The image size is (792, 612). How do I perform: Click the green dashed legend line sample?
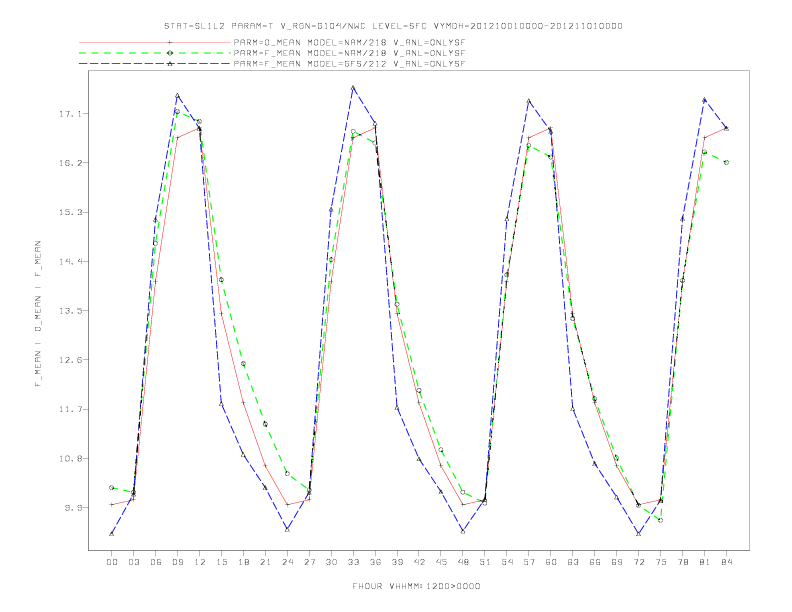(x=155, y=53)
